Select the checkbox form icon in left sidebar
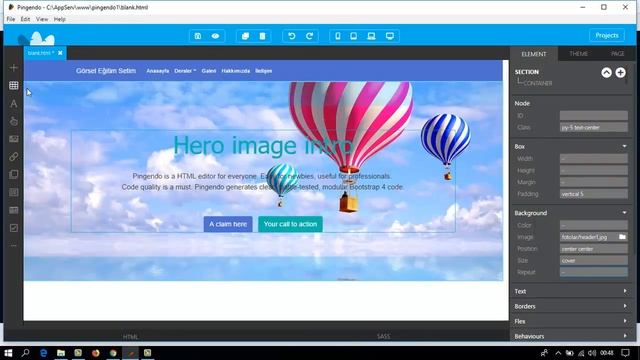The image size is (640, 360). 13,228
